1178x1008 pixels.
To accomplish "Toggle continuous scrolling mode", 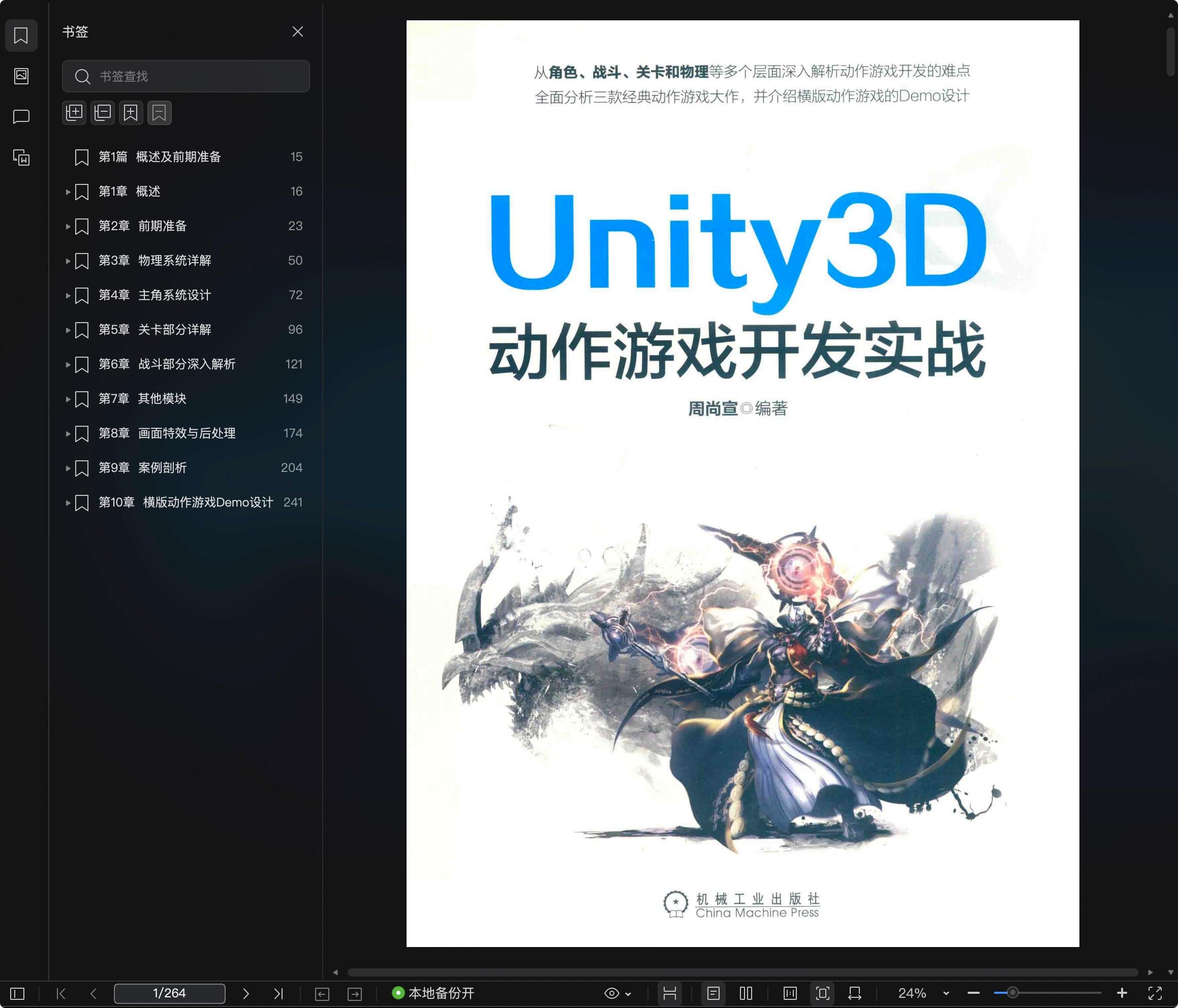I will [x=670, y=993].
